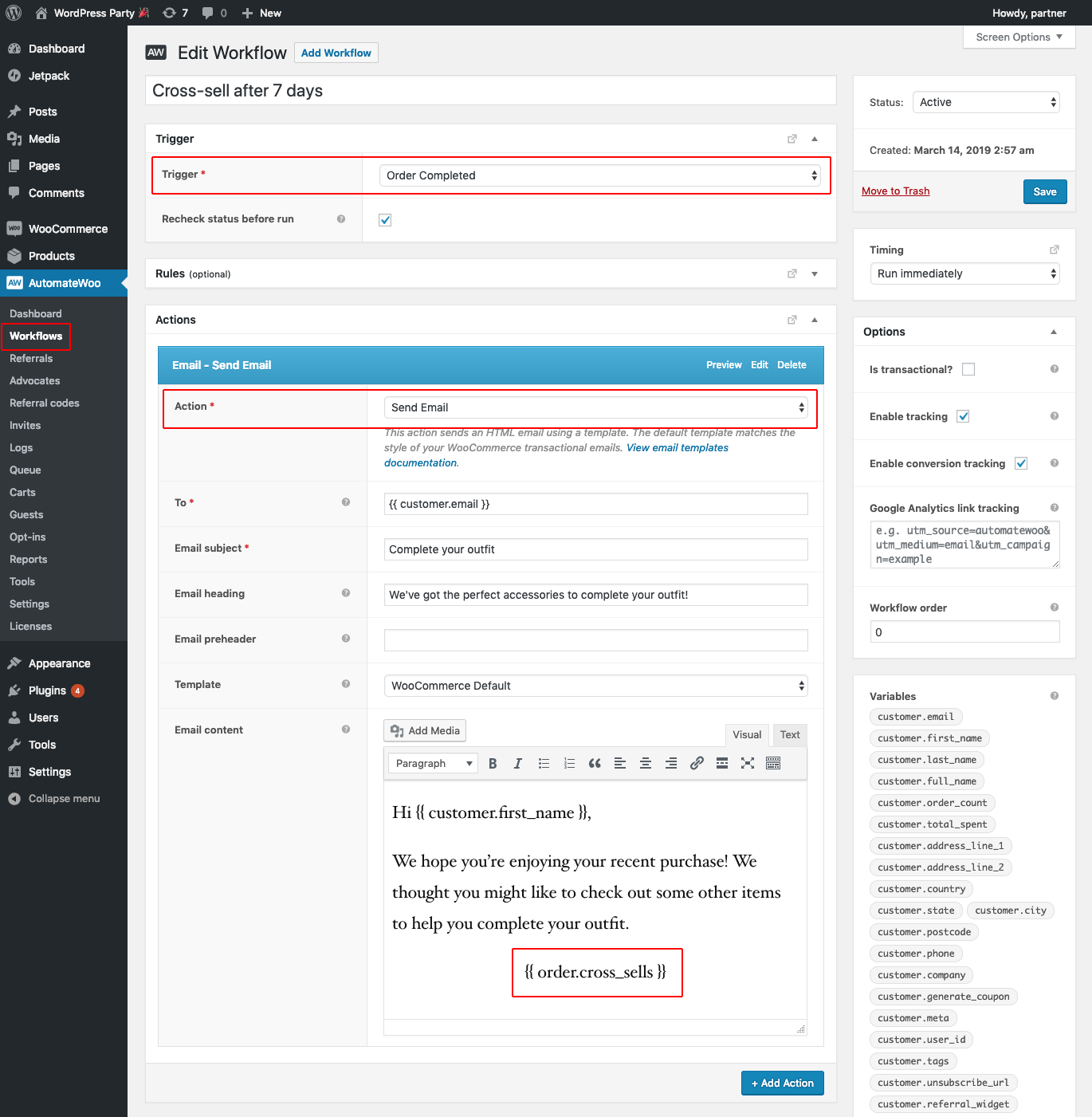Toggle the Enable tracking checkbox
Viewport: 1092px width, 1117px height.
coord(963,416)
